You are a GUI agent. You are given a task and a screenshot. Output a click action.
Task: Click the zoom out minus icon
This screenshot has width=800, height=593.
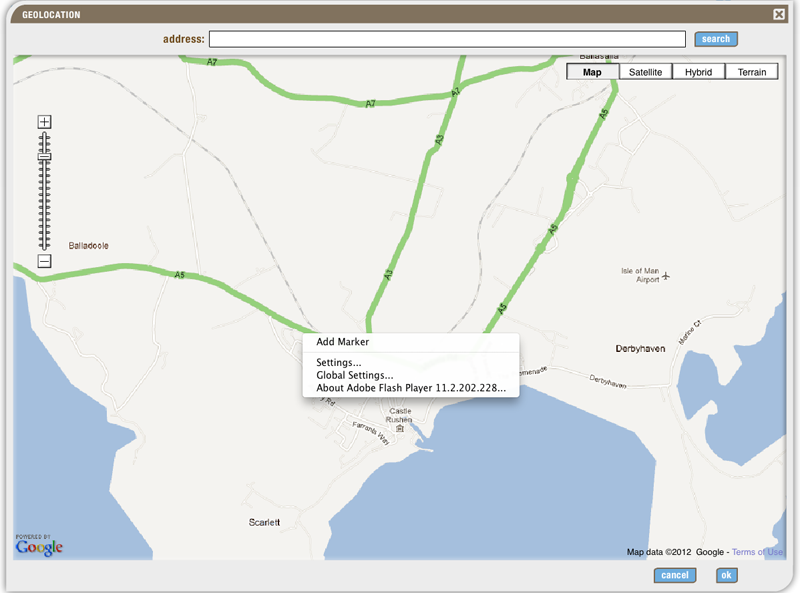click(x=44, y=261)
